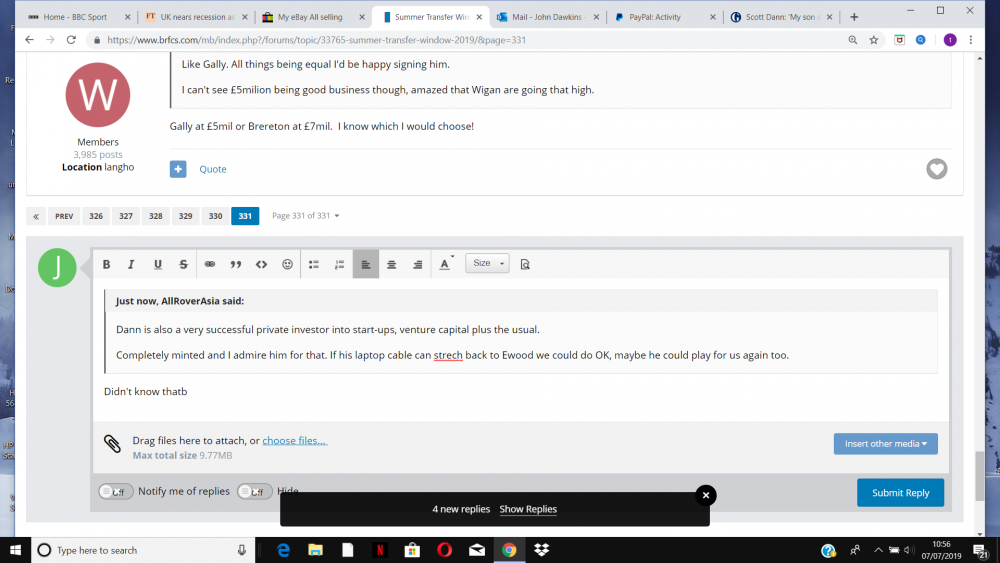Like the post with the heart icon
The width and height of the screenshot is (1000, 563).
tap(936, 169)
